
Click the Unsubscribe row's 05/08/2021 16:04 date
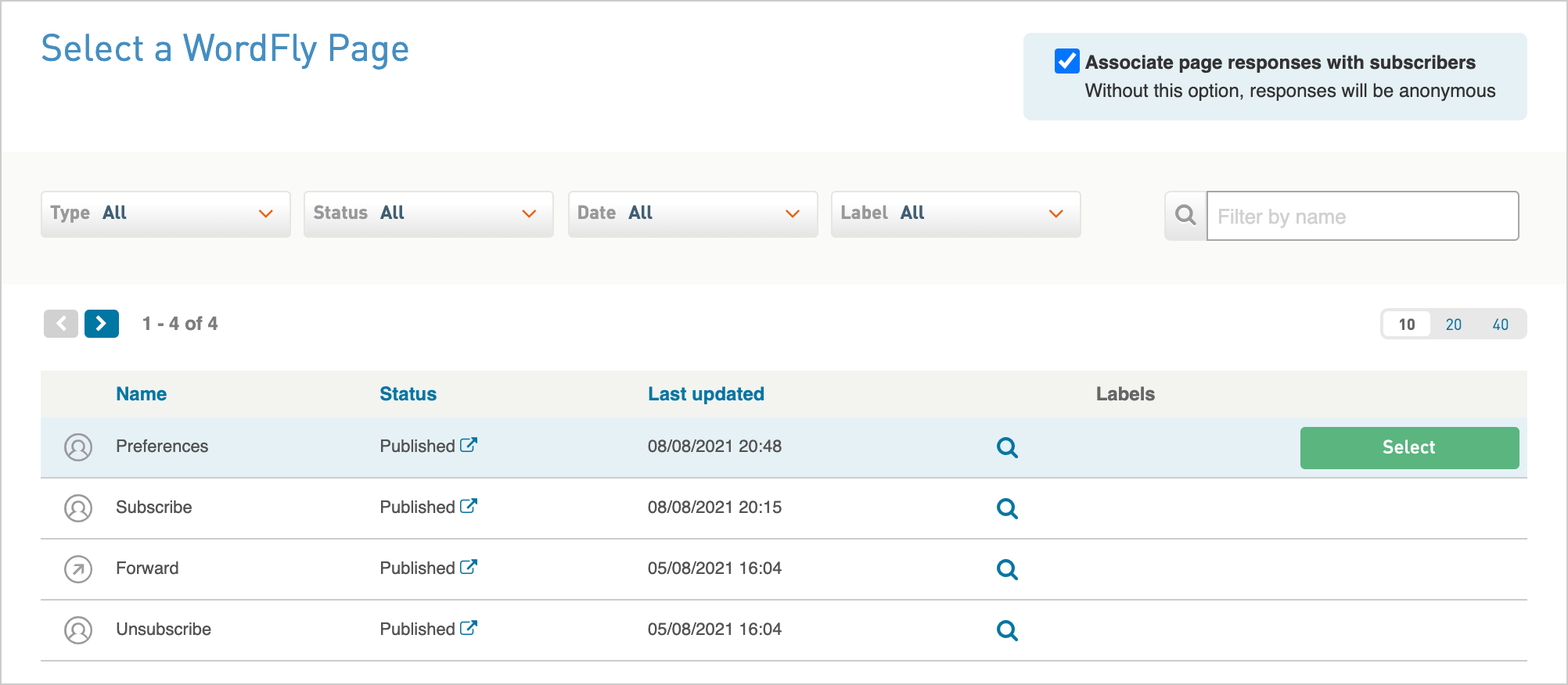(714, 629)
